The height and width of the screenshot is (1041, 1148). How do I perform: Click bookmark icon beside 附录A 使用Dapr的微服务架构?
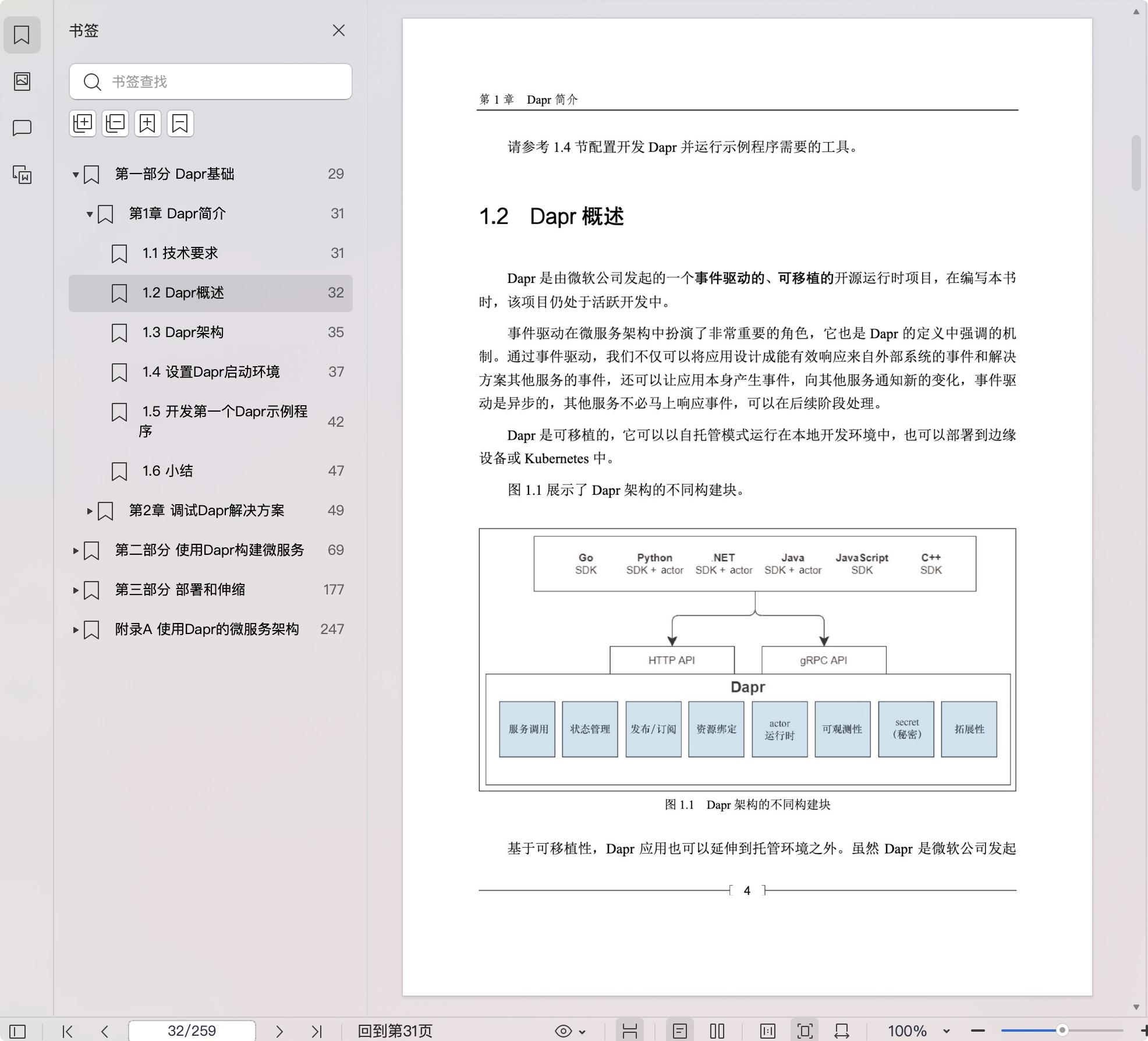point(91,630)
